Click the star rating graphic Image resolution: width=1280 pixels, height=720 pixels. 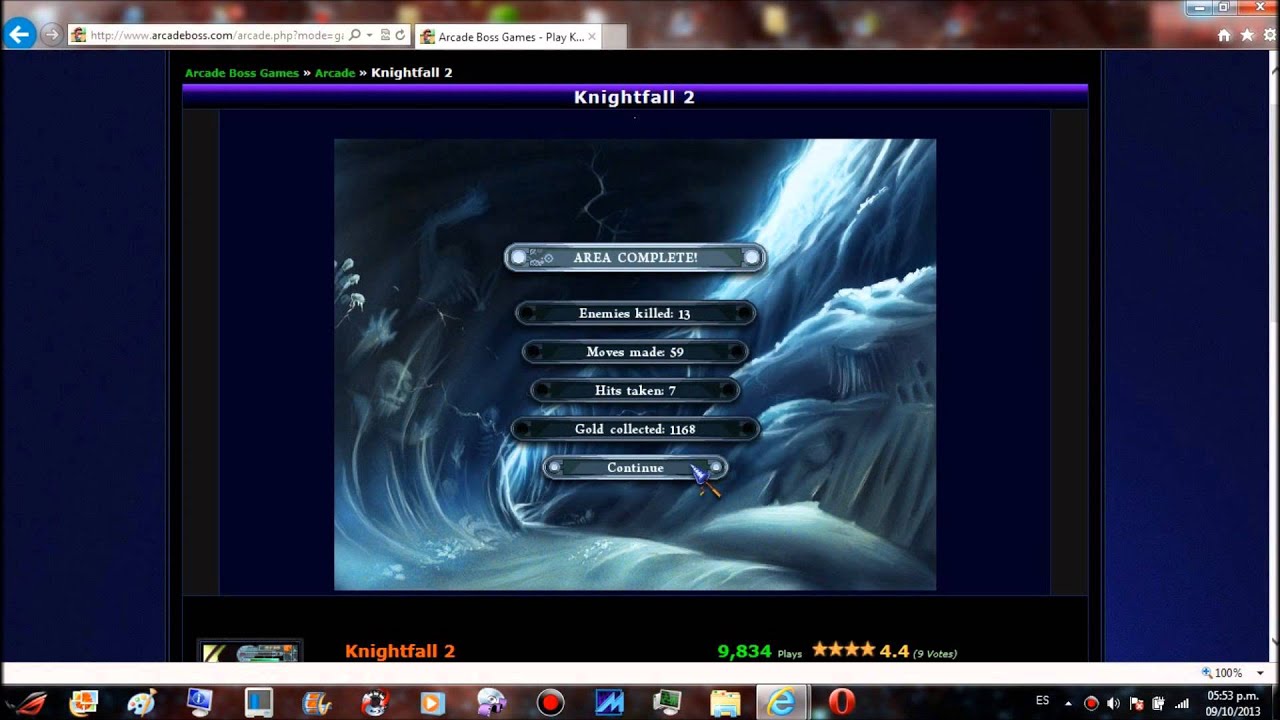click(843, 650)
